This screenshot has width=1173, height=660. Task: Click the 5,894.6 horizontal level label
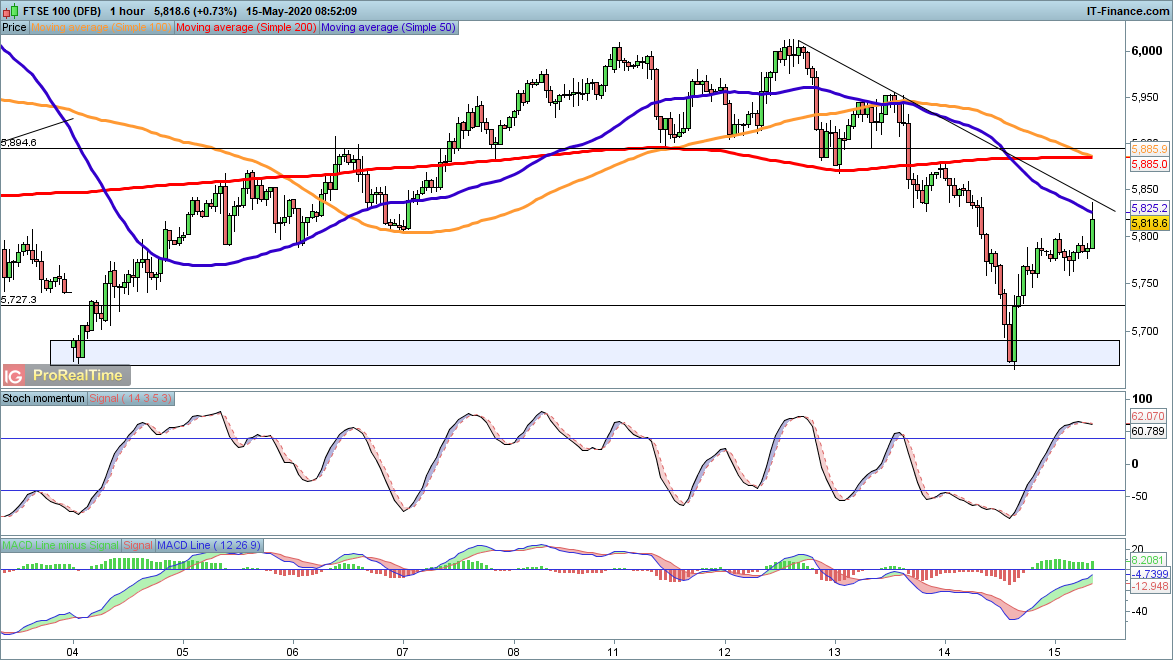click(x=19, y=142)
